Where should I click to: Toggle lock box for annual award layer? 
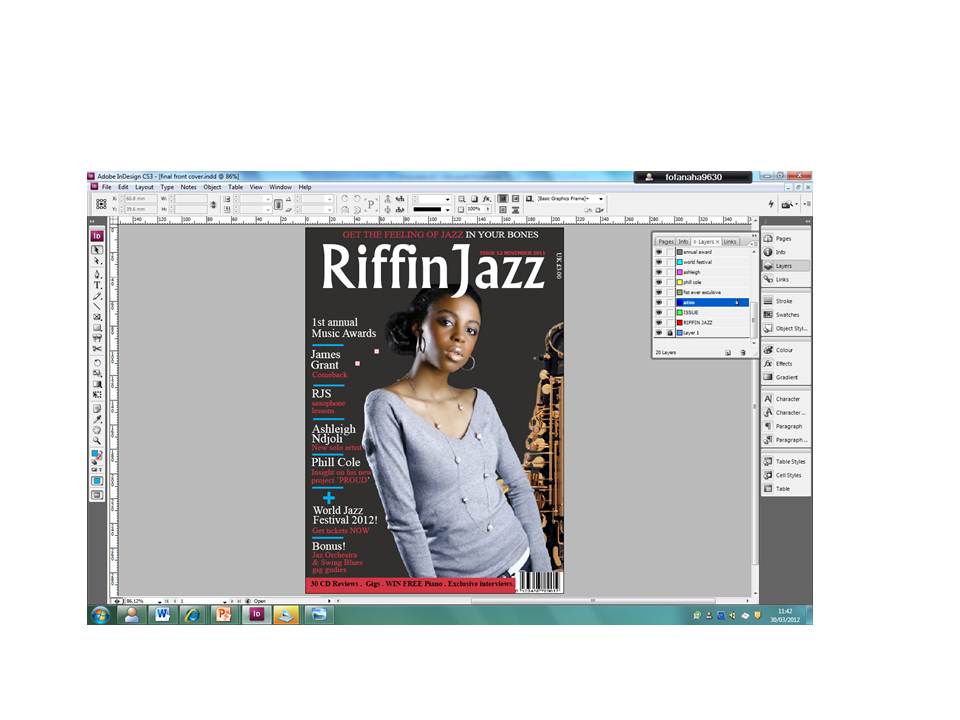[x=670, y=252]
